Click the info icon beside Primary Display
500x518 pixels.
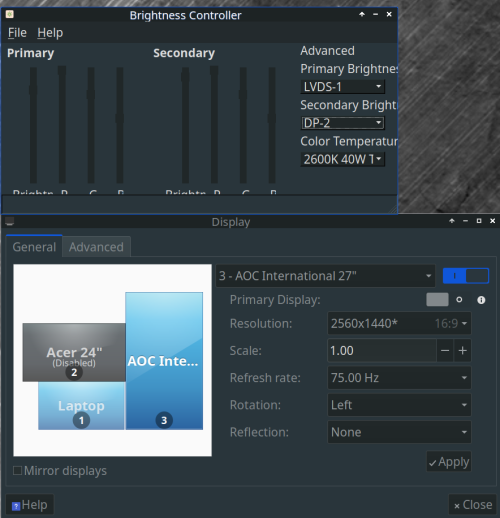click(481, 300)
